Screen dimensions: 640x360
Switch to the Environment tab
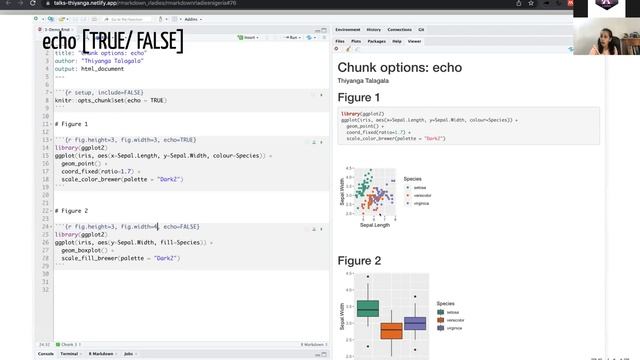[348, 30]
